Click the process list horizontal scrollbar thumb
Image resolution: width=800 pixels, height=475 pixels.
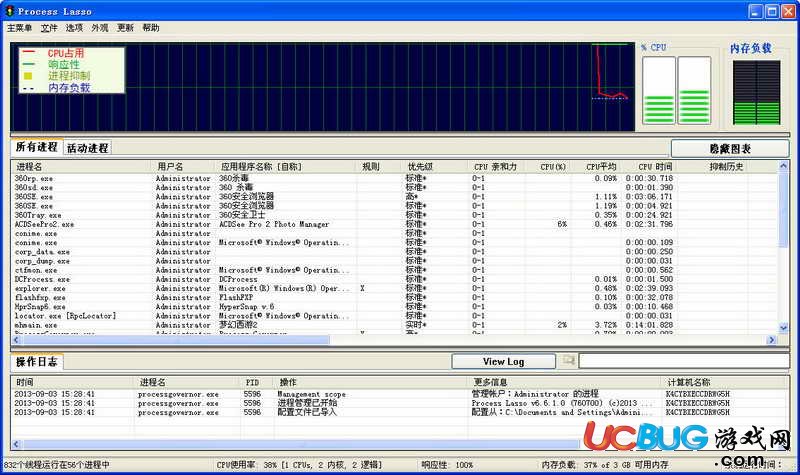[x=176, y=340]
